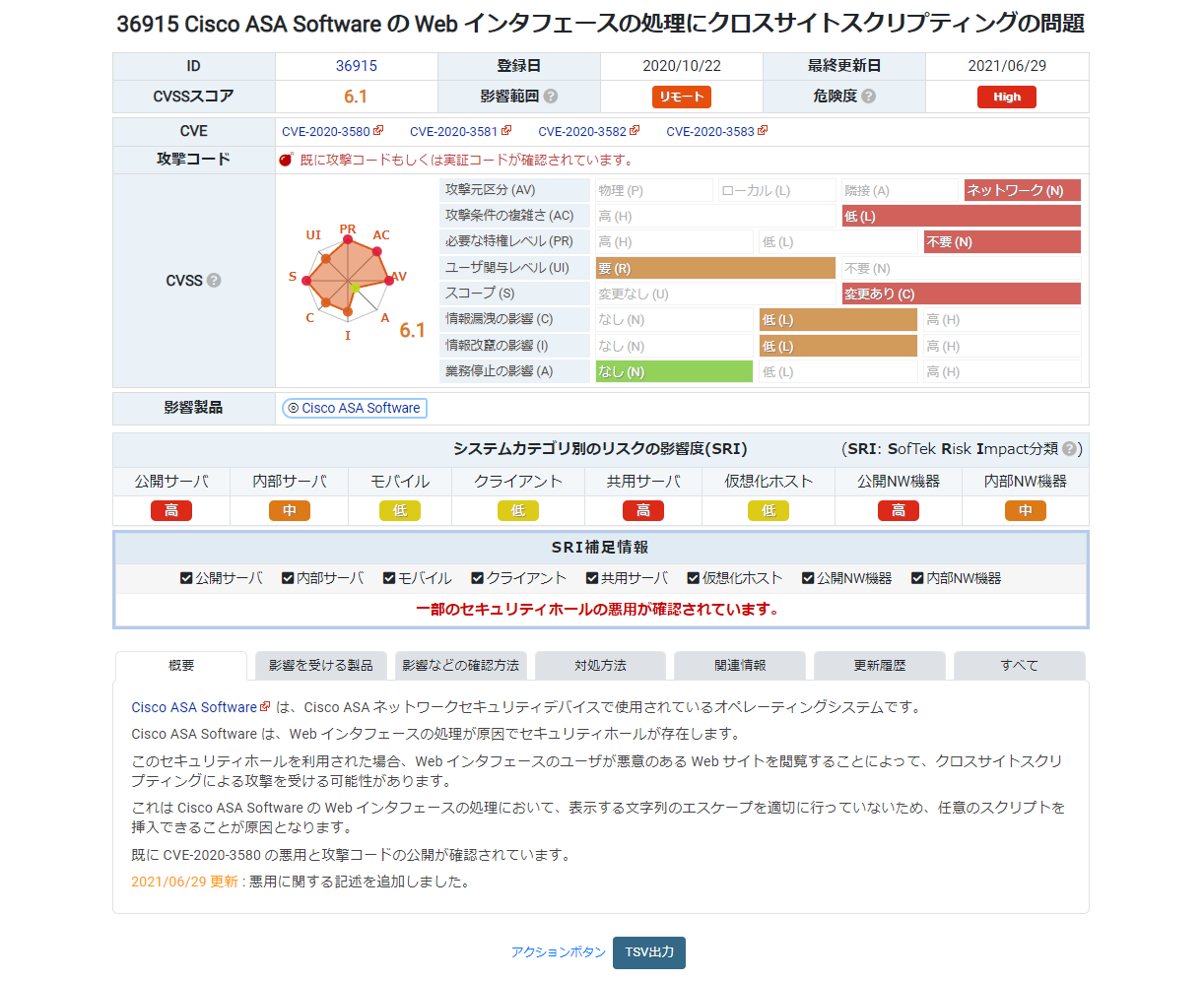This screenshot has width=1204, height=981.
Task: Open the 影響などの確認方法 tab
Action: pos(461,666)
